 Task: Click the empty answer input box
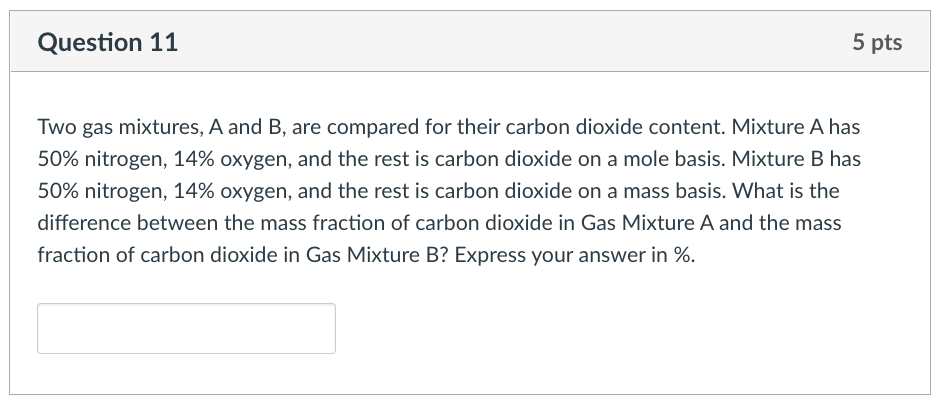(x=186, y=328)
